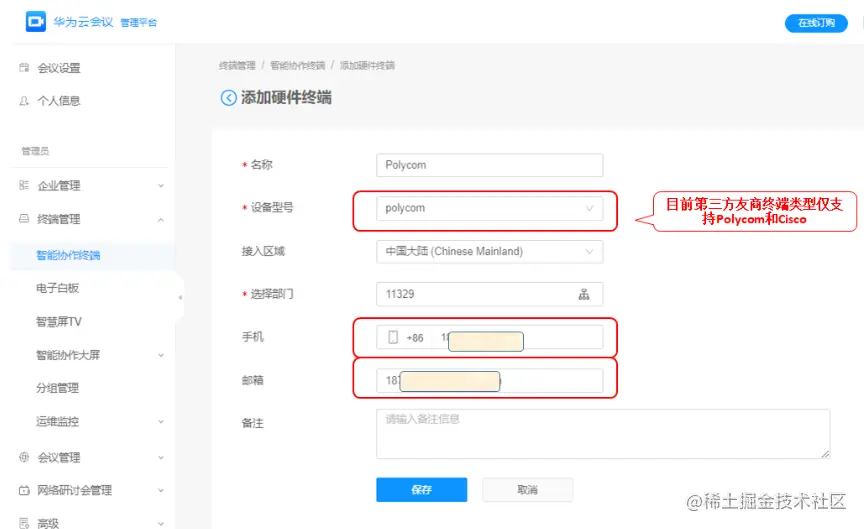
Task: Open the department tree picker icon
Action: coord(584,294)
